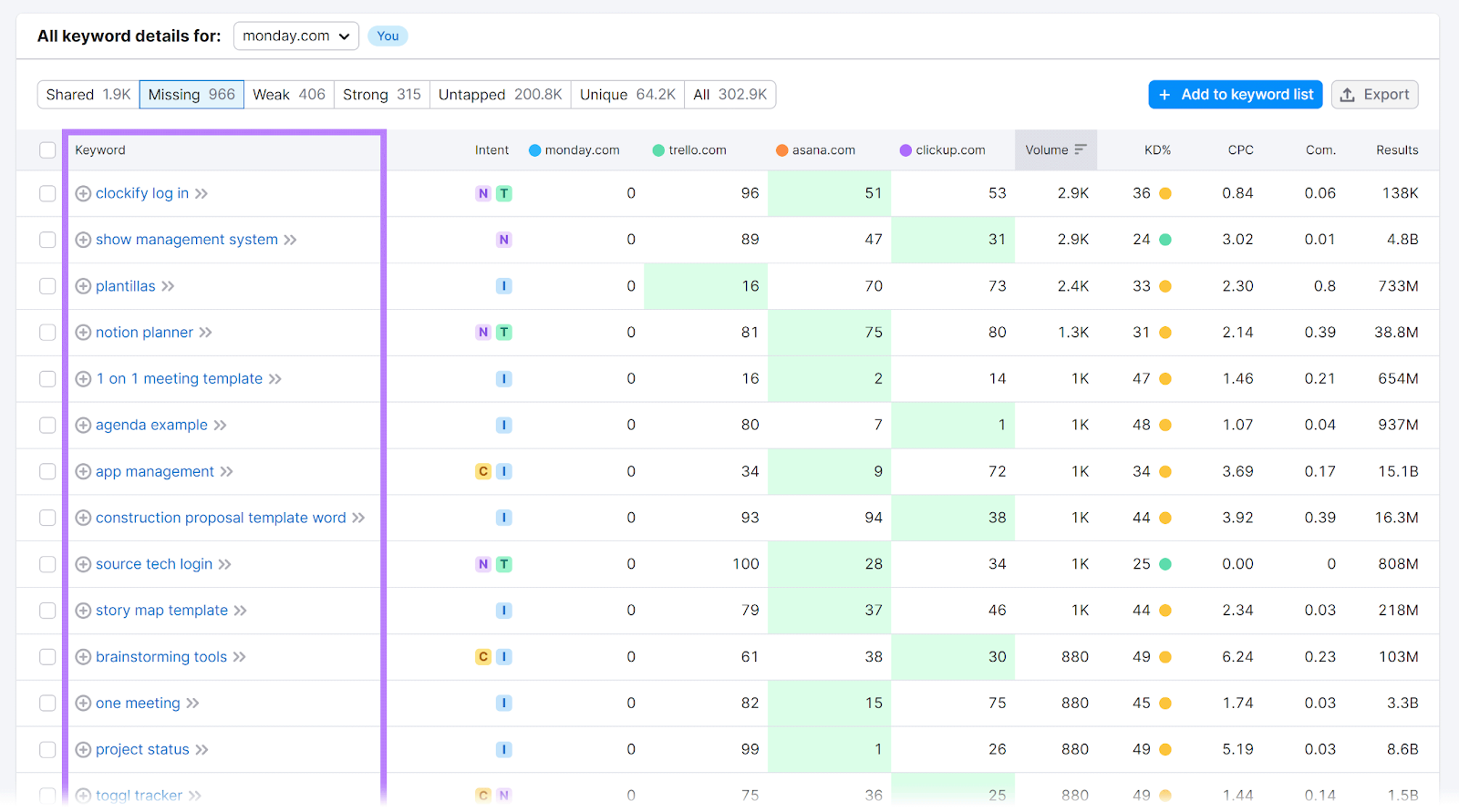Click the plus icon next to plantillas
The width and height of the screenshot is (1459, 812).
click(x=83, y=286)
